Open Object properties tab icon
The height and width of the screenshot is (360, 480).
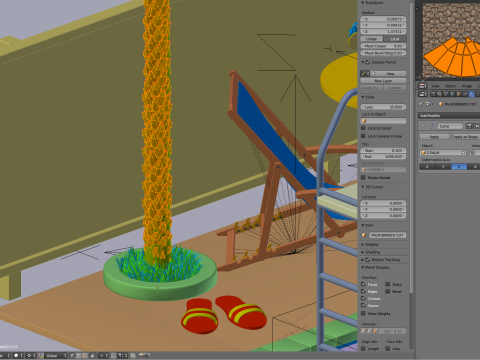click(x=459, y=94)
